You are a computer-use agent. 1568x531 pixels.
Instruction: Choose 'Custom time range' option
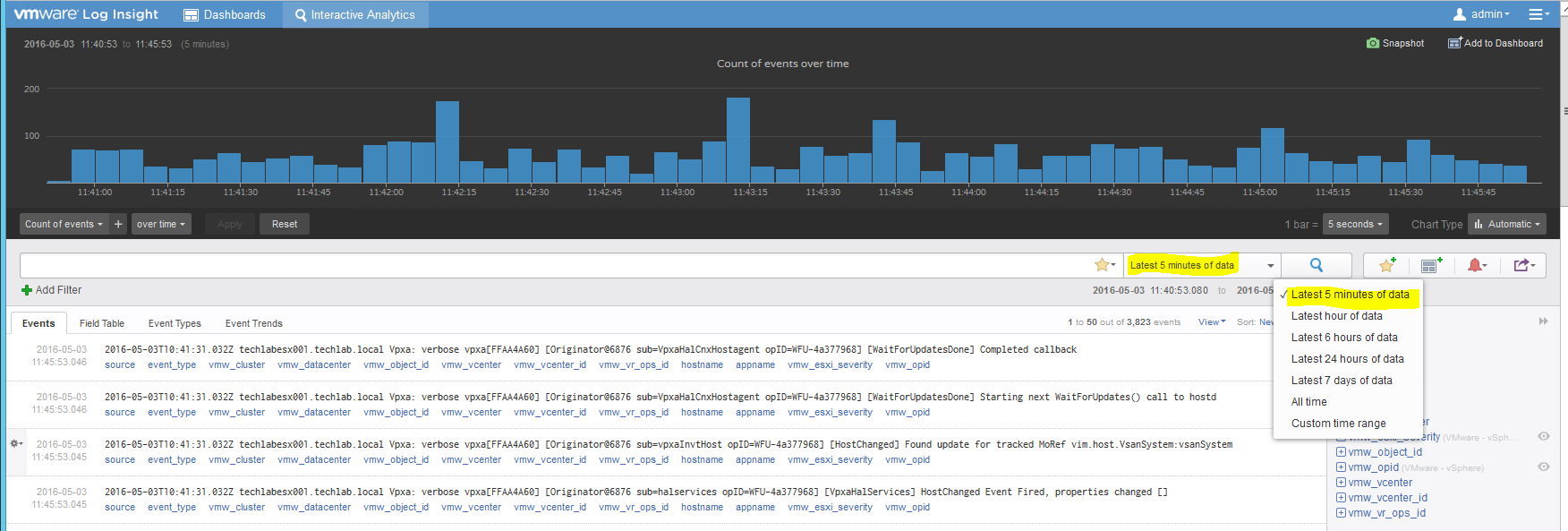1338,424
